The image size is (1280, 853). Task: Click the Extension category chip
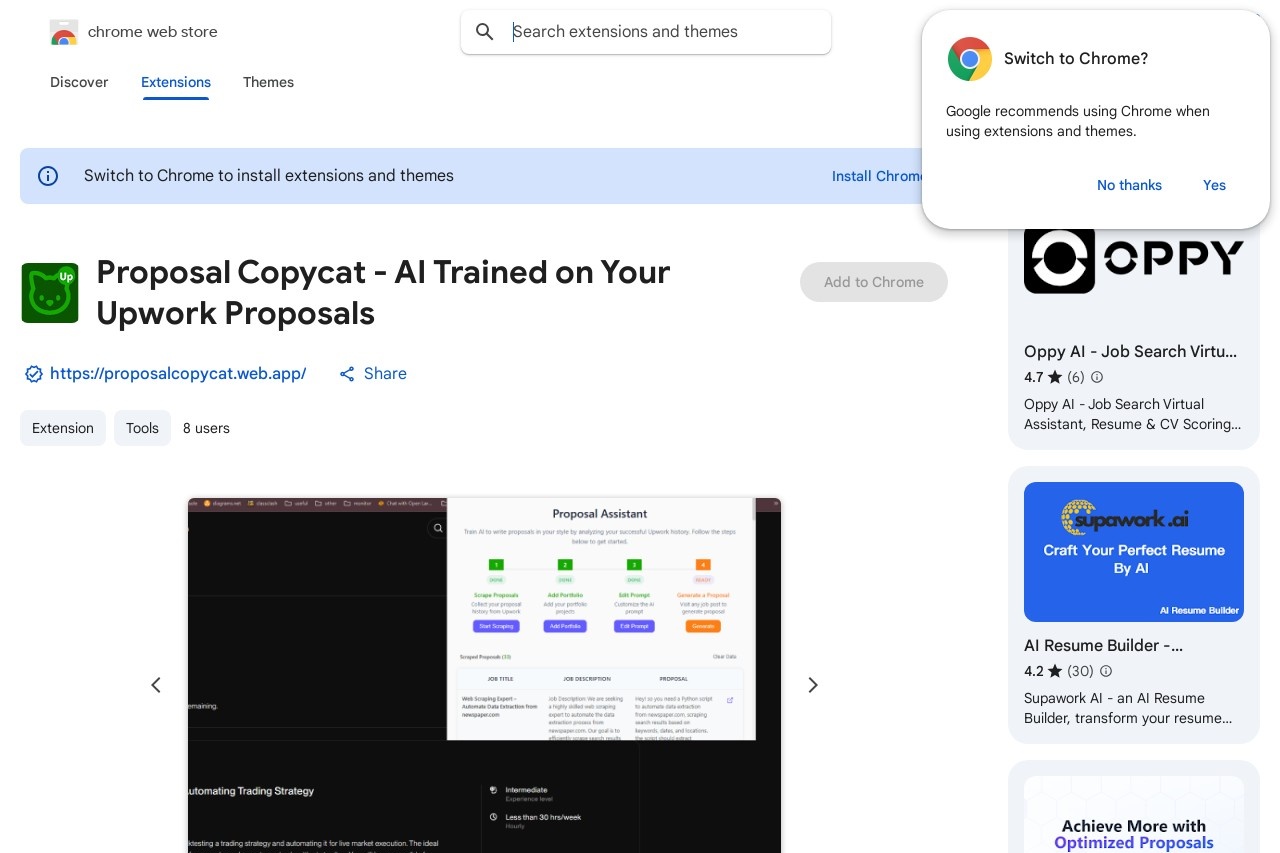point(63,428)
